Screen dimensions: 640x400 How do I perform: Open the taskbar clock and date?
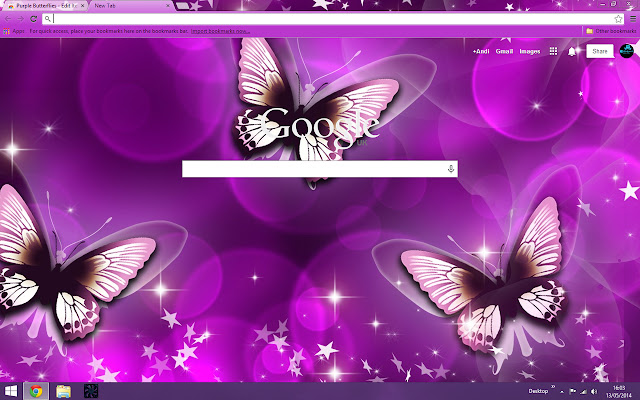[x=619, y=391]
